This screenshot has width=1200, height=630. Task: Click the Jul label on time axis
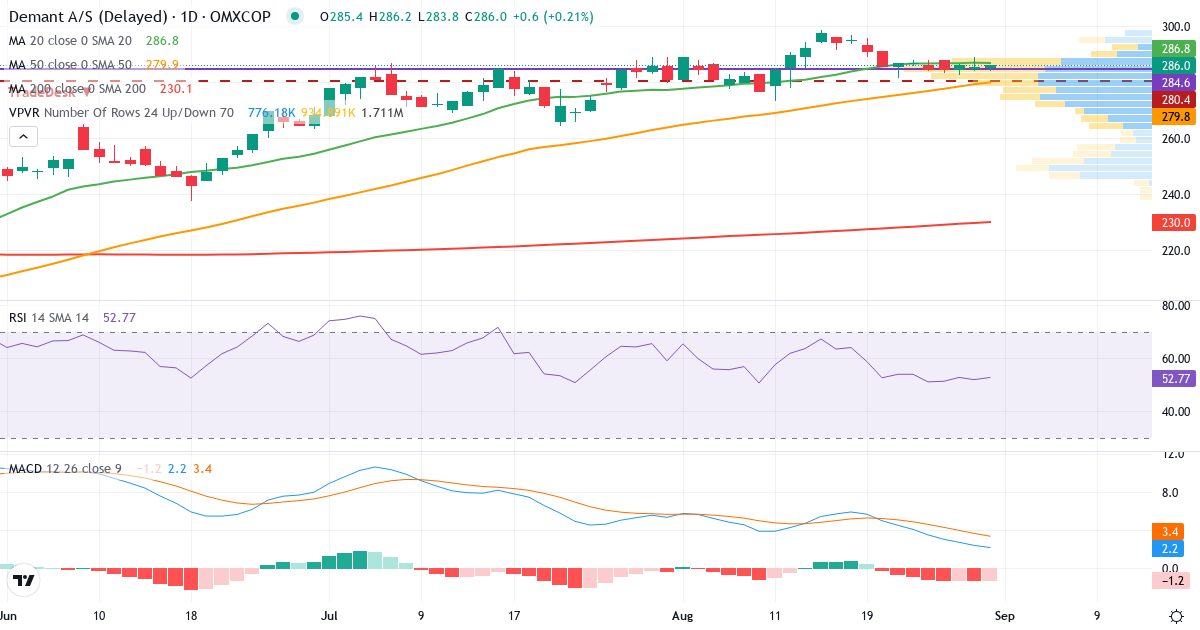[x=330, y=616]
